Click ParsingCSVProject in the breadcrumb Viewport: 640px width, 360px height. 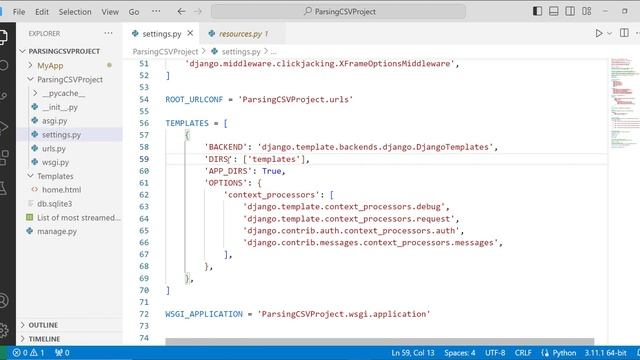165,52
